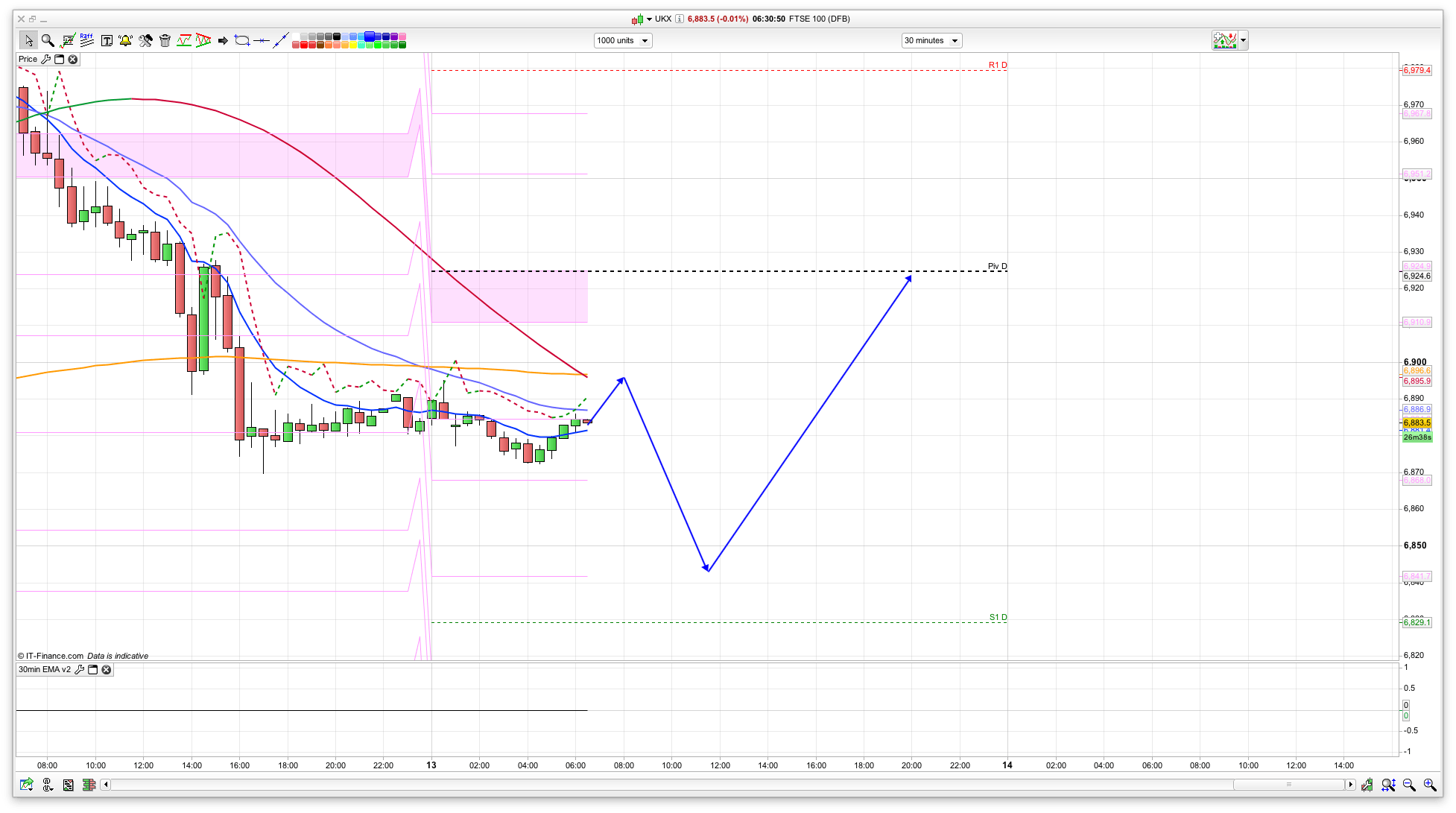Pick the ellipse drawing tool

(242, 40)
